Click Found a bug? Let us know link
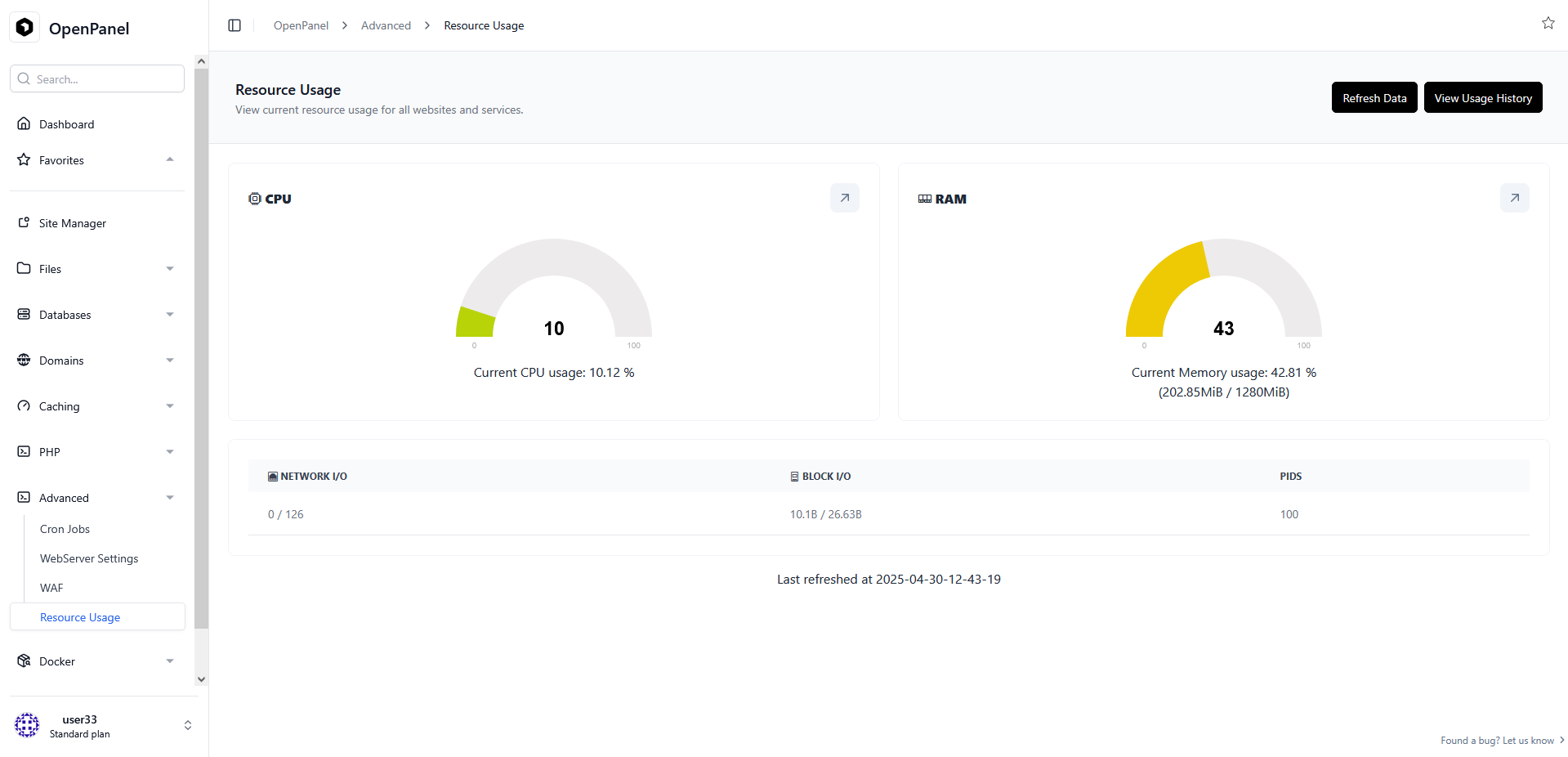The width and height of the screenshot is (1568, 757). [1502, 741]
